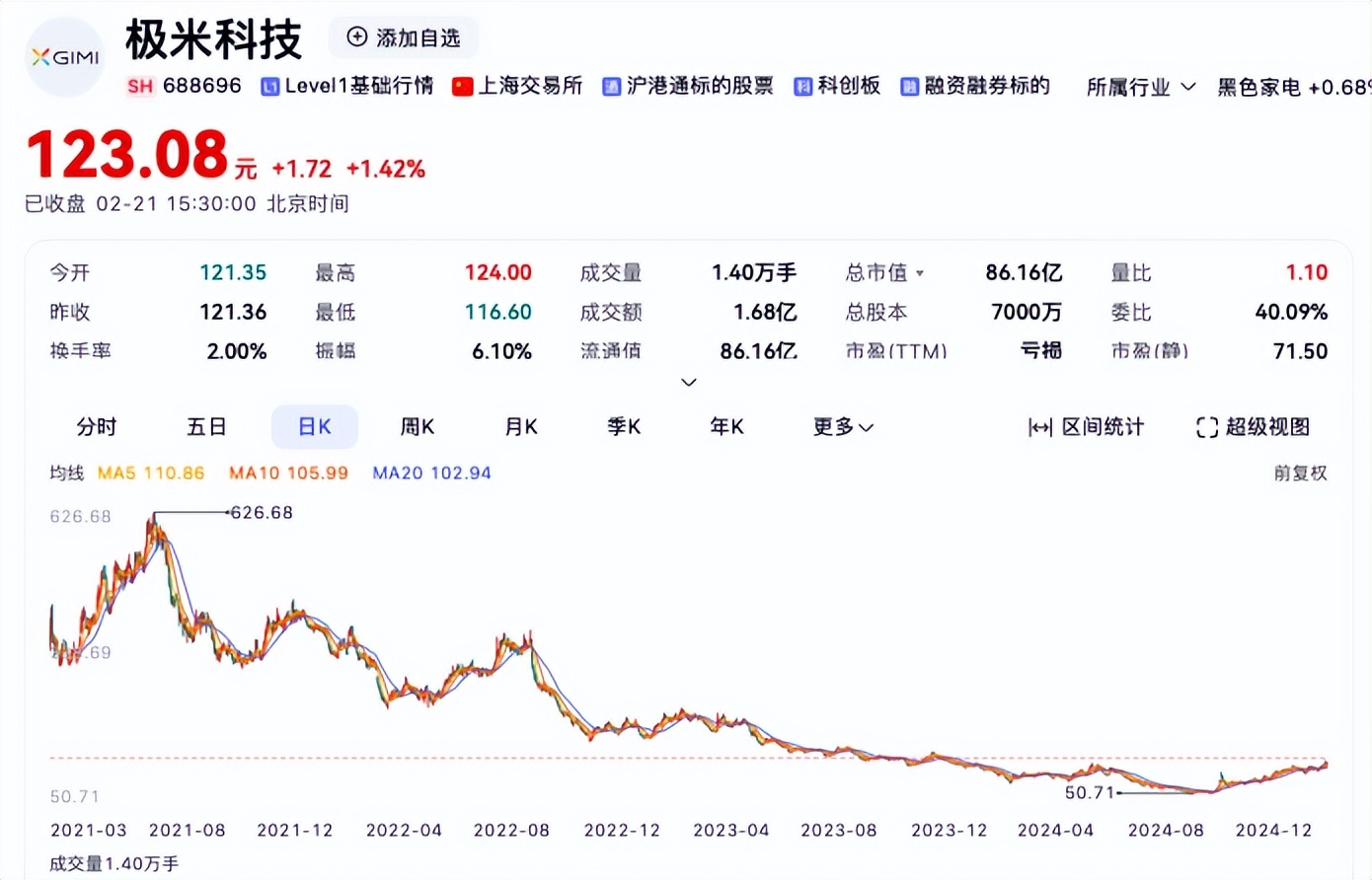Click the 融资融券标的 tag icon

pos(909,87)
